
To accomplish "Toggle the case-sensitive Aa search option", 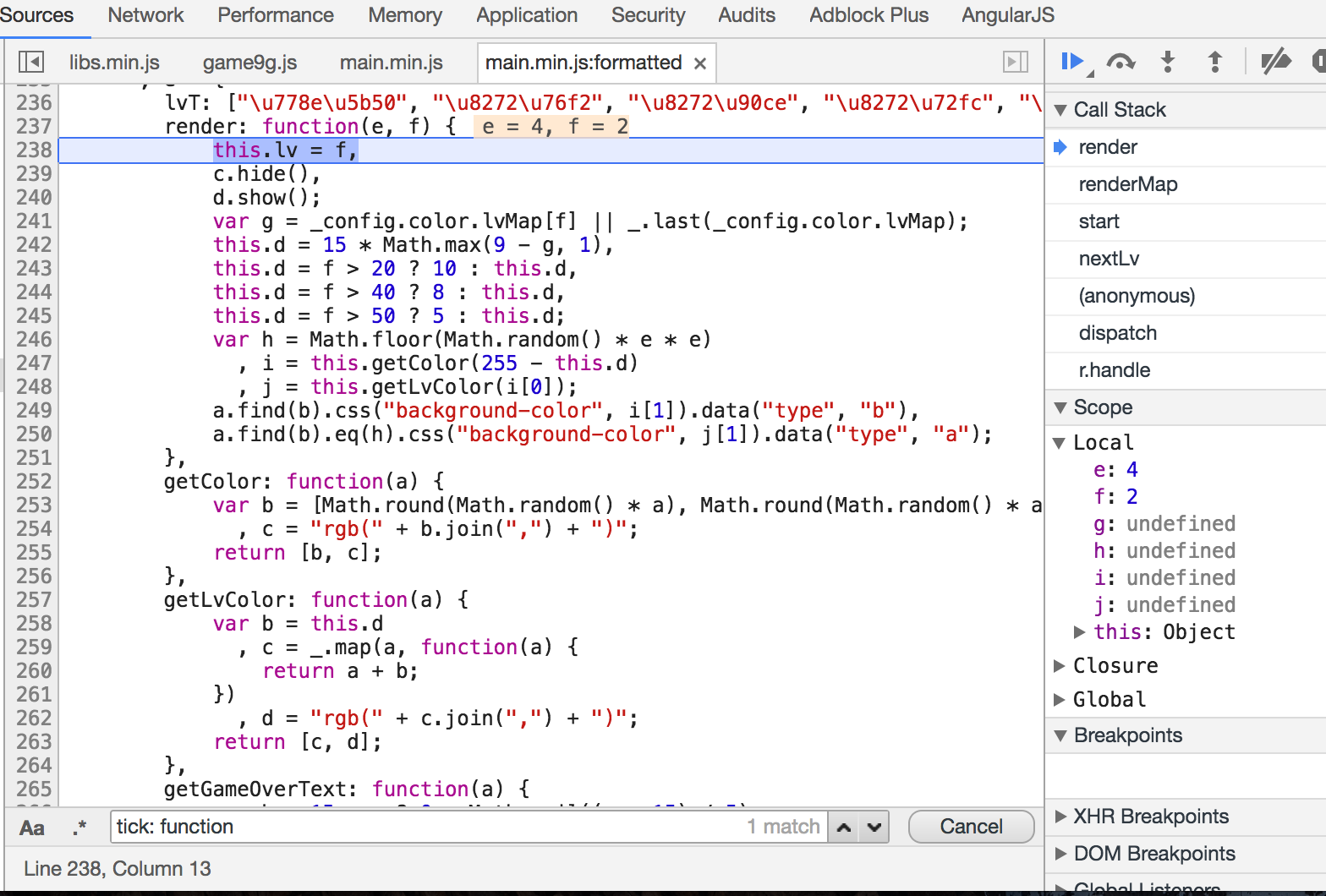I will click(32, 828).
